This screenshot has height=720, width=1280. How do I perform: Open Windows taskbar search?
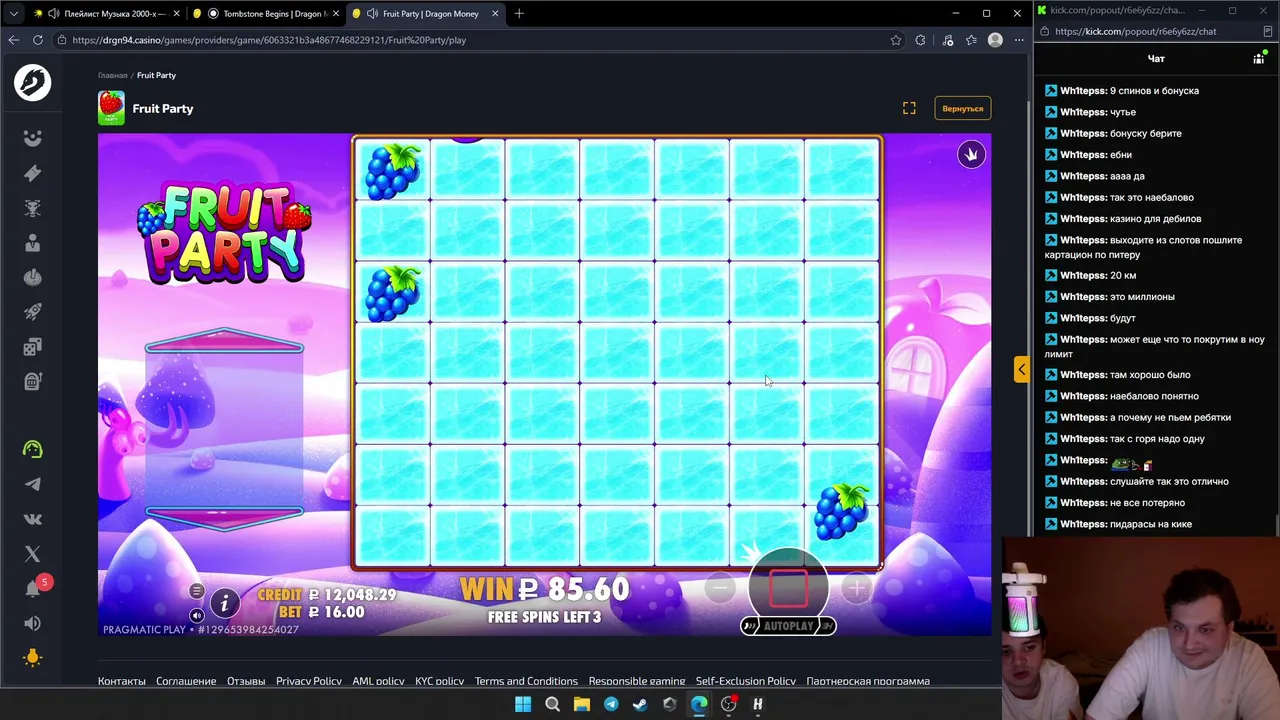tap(552, 704)
